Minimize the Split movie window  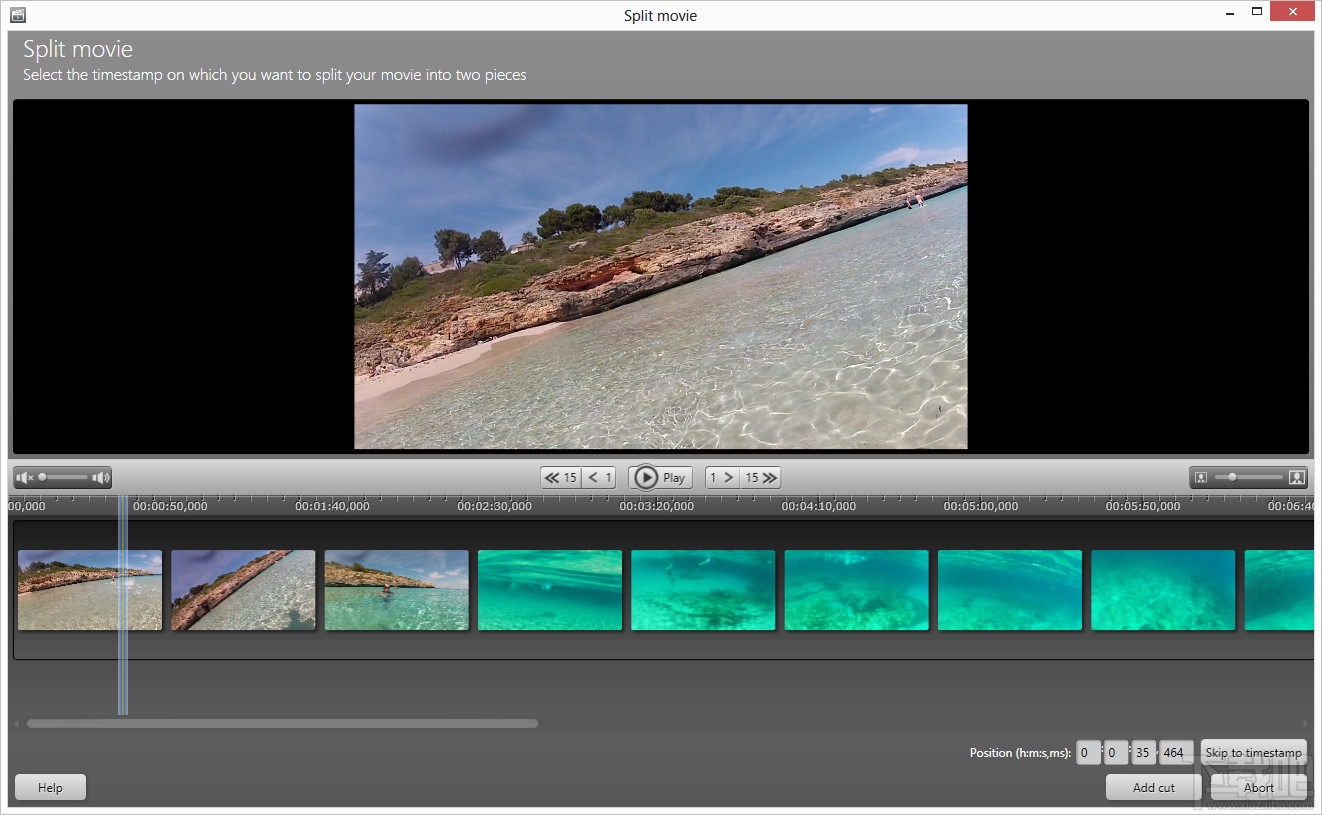[x=1229, y=13]
